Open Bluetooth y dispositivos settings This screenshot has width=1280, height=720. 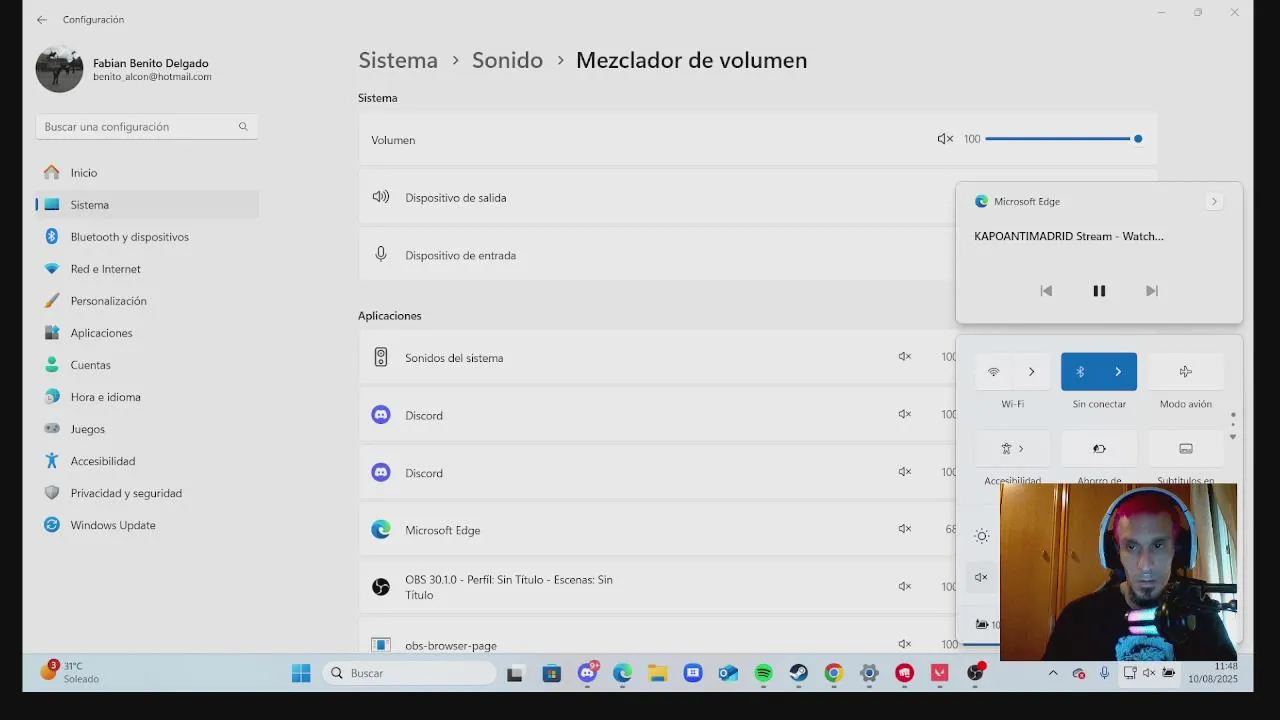[147, 237]
